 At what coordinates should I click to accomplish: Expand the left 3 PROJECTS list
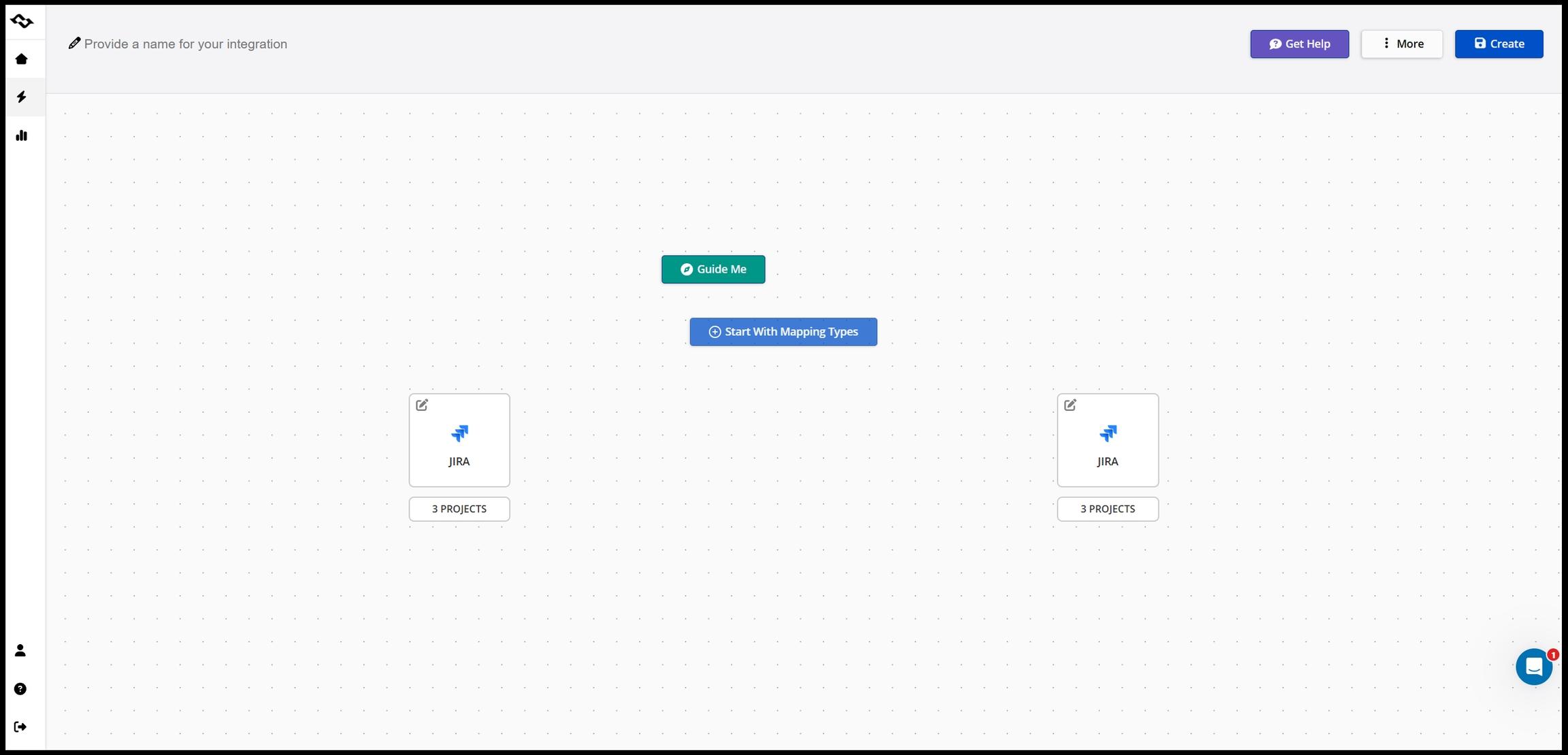tap(459, 509)
